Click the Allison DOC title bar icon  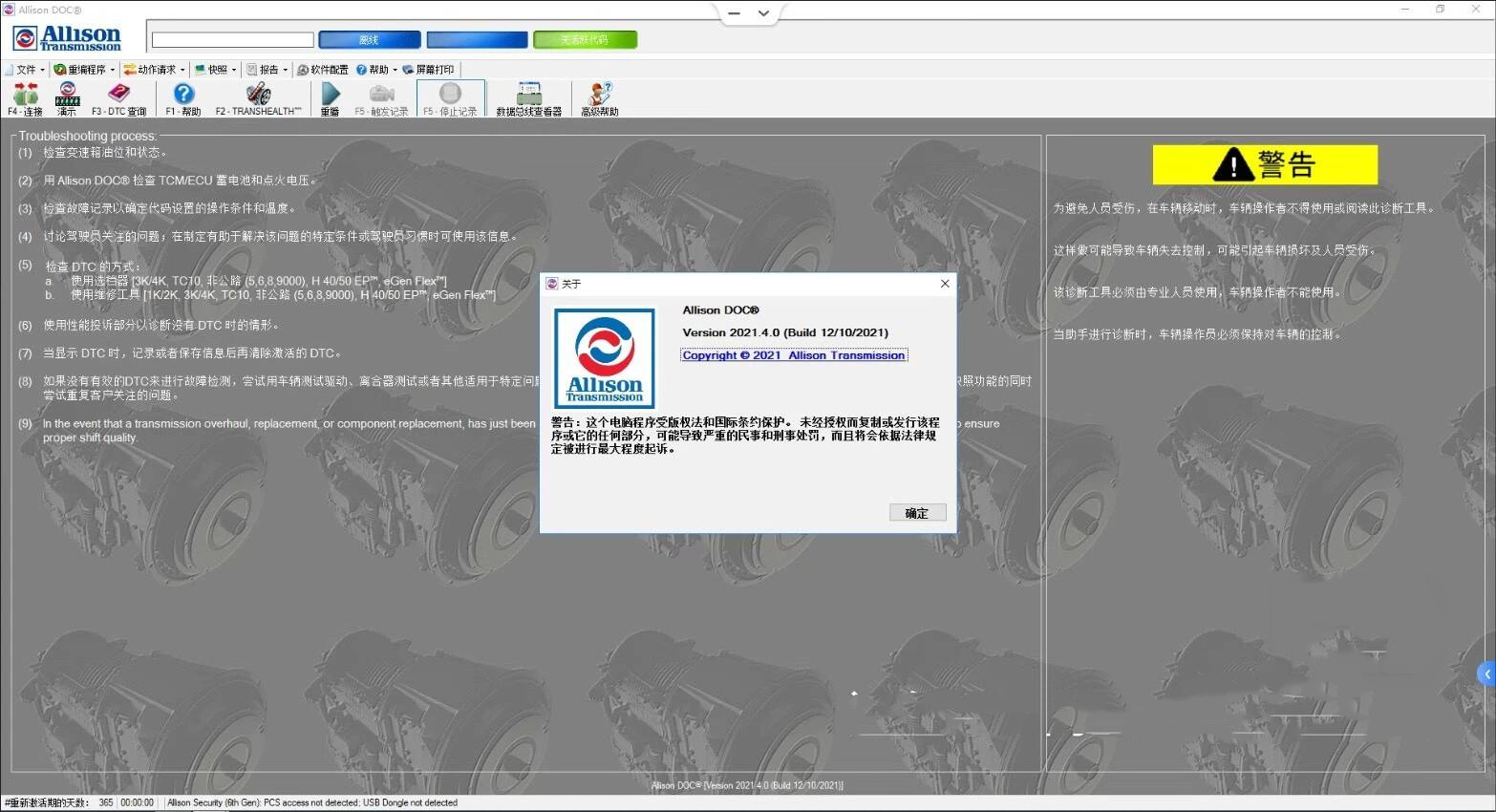point(9,10)
